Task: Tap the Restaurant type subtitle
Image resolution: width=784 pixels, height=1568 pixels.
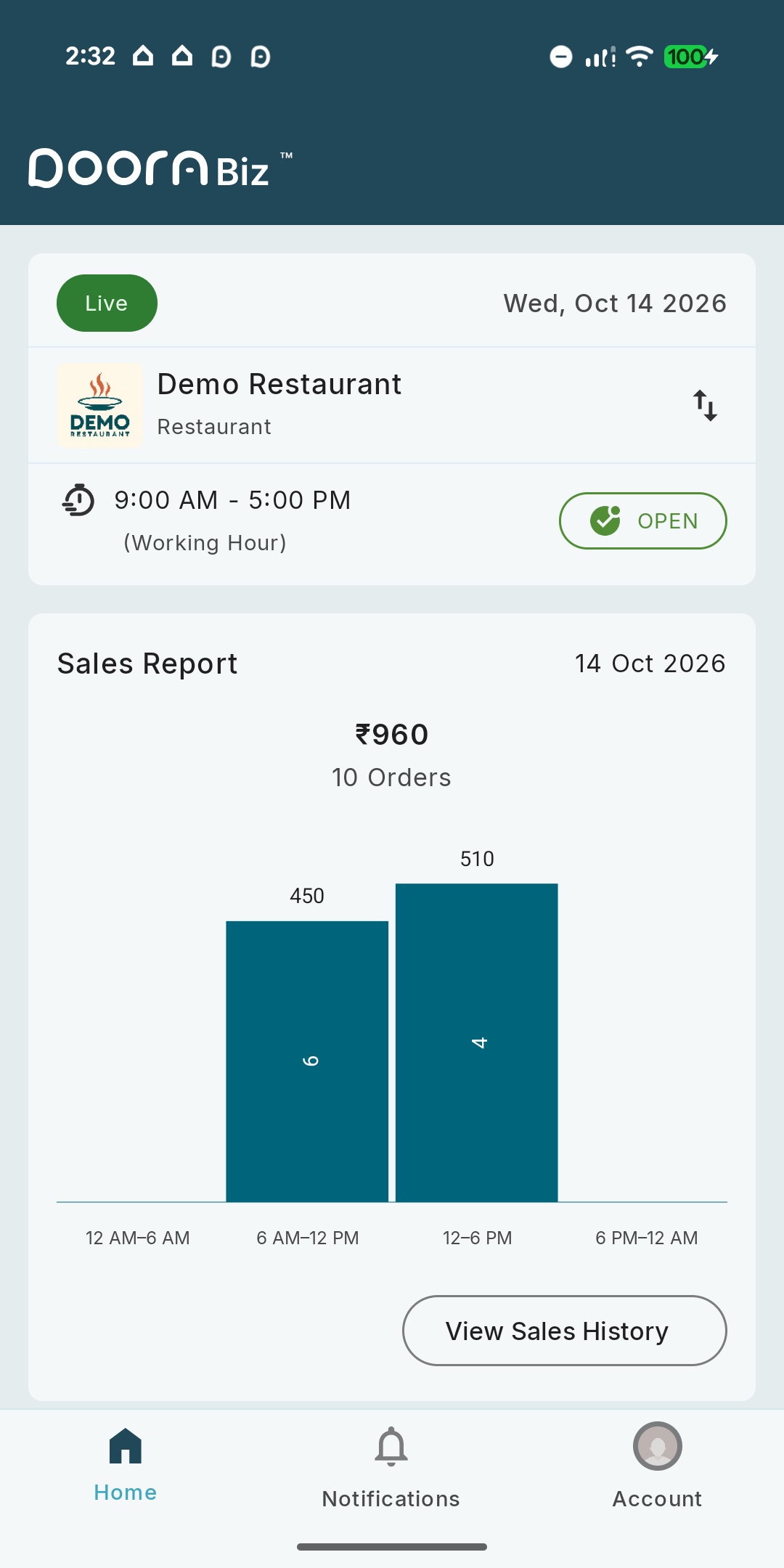Action: [x=214, y=427]
